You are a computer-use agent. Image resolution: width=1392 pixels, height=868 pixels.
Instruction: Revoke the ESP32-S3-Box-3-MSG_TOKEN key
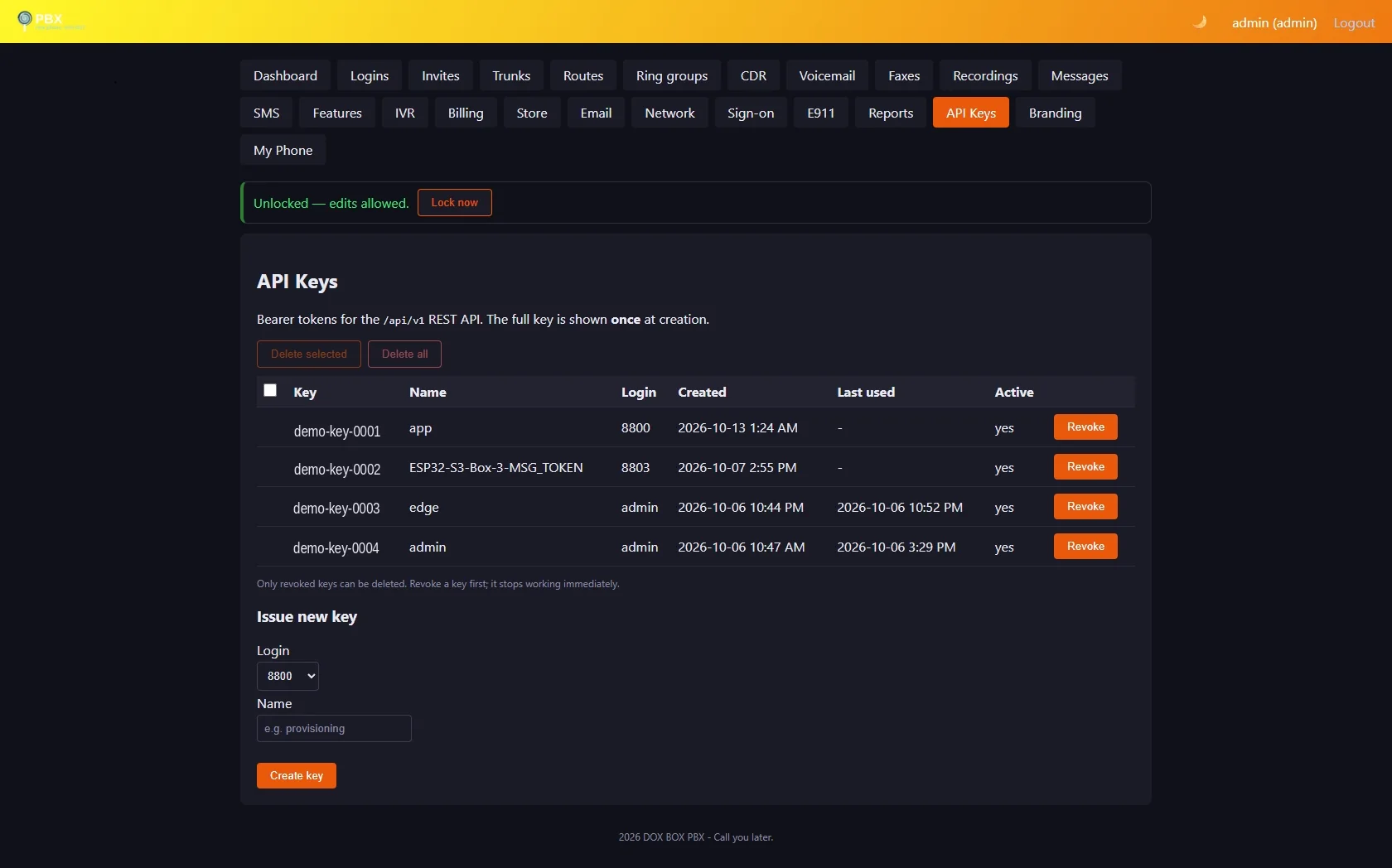[1085, 467]
